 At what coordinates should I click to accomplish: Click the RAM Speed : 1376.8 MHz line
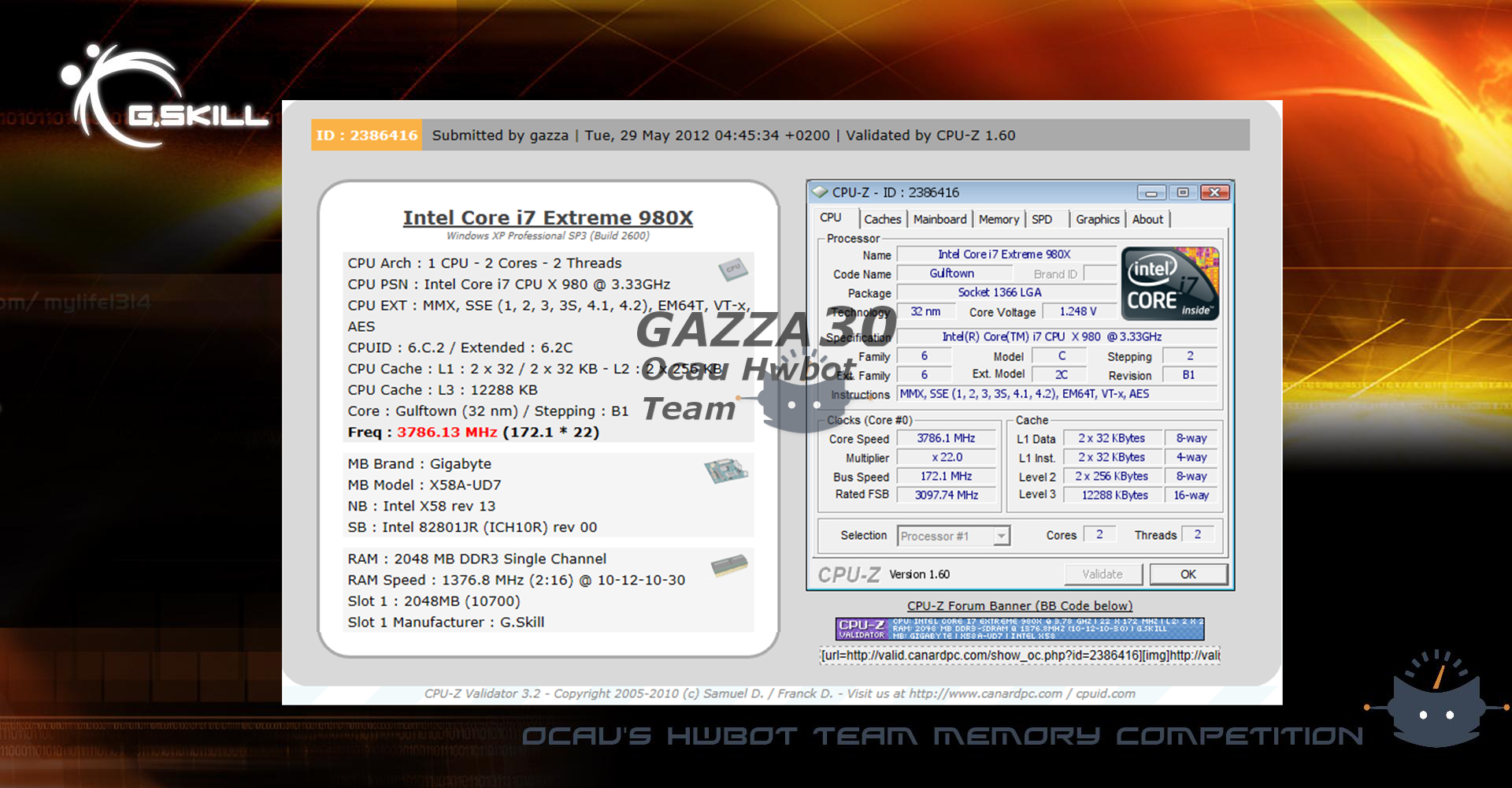tap(517, 579)
